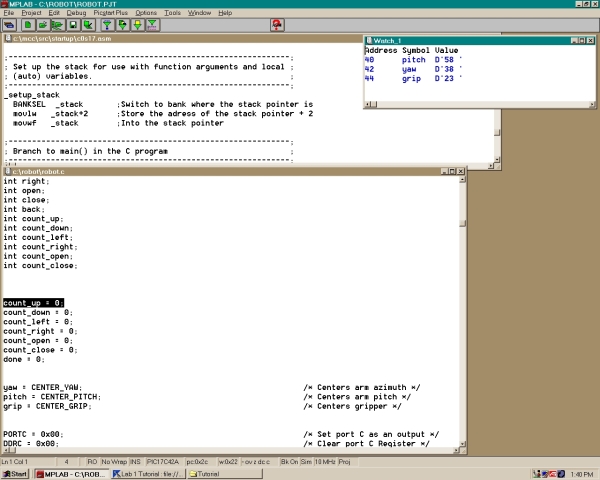The image size is (600, 480).
Task: Click the Install Language Tool funnel icon
Action: click(x=152, y=25)
